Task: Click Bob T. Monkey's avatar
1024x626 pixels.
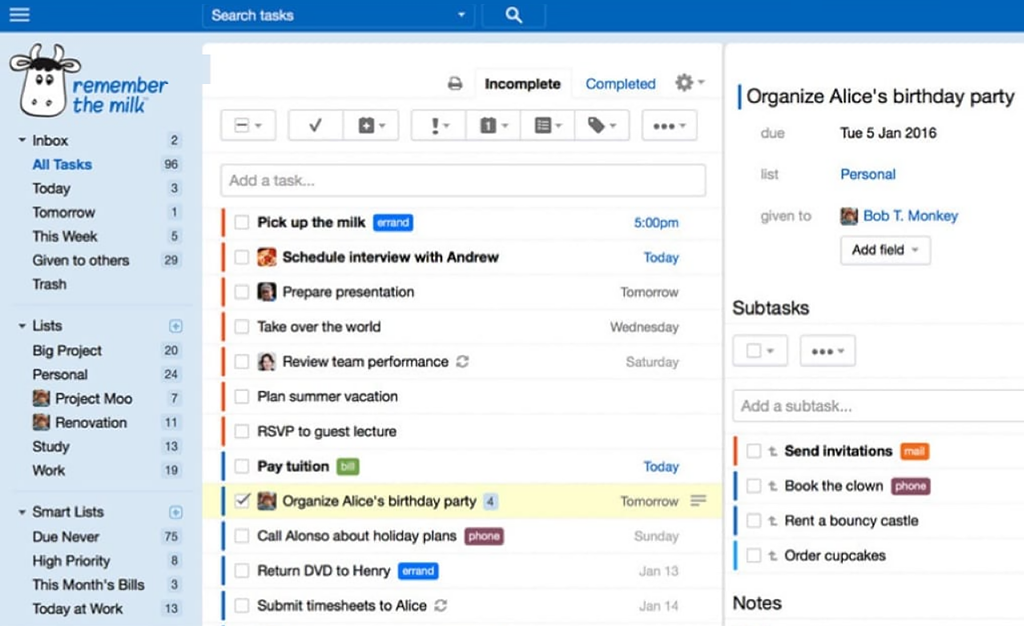Action: tap(849, 216)
